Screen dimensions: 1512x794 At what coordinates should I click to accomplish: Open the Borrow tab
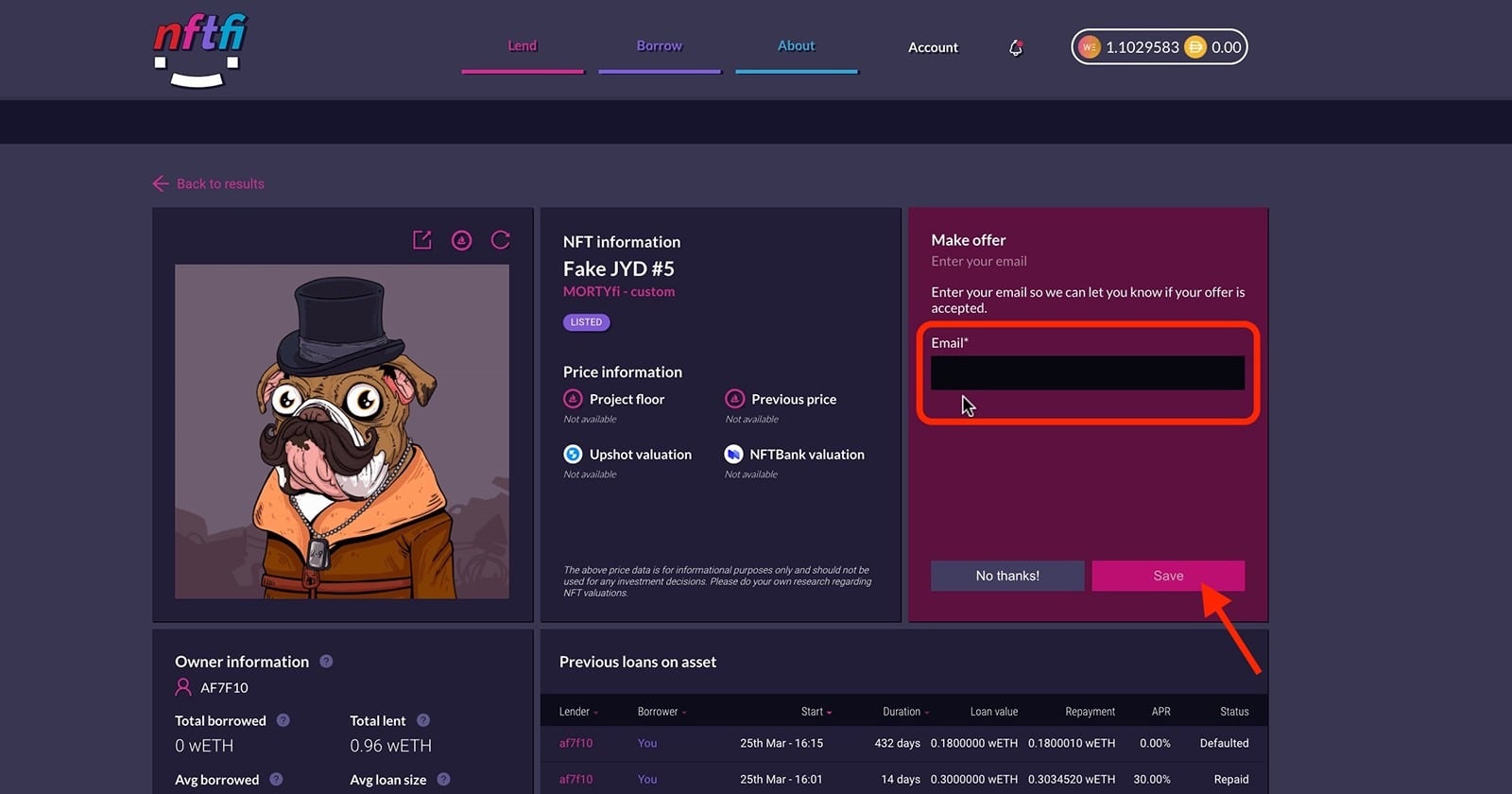coord(660,46)
